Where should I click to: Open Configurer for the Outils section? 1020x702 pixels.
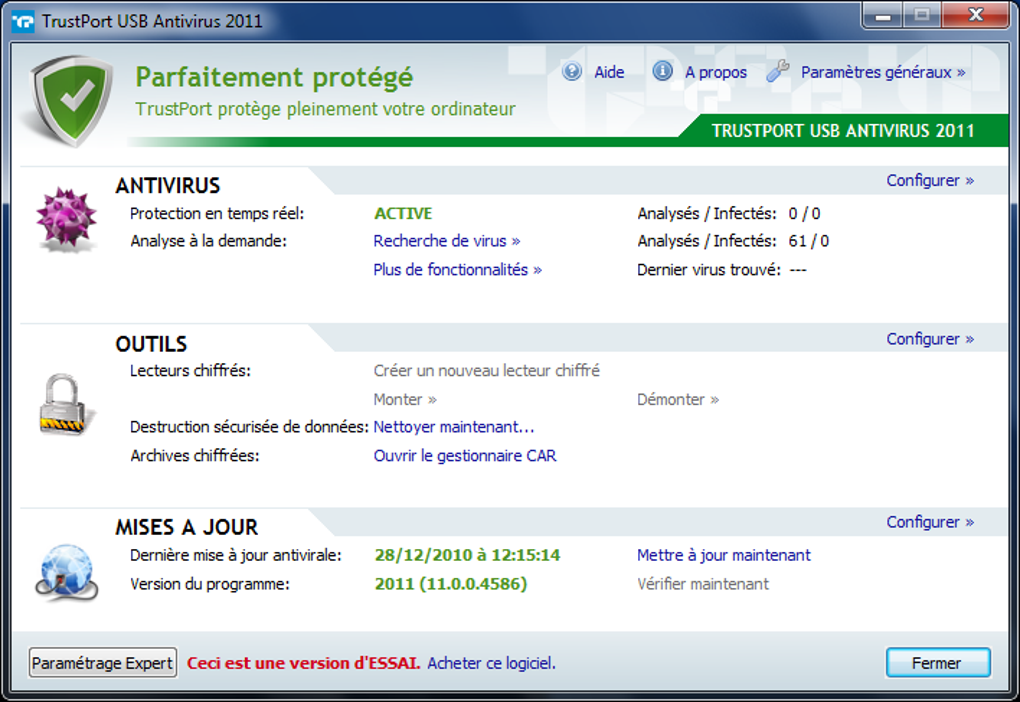click(x=930, y=339)
